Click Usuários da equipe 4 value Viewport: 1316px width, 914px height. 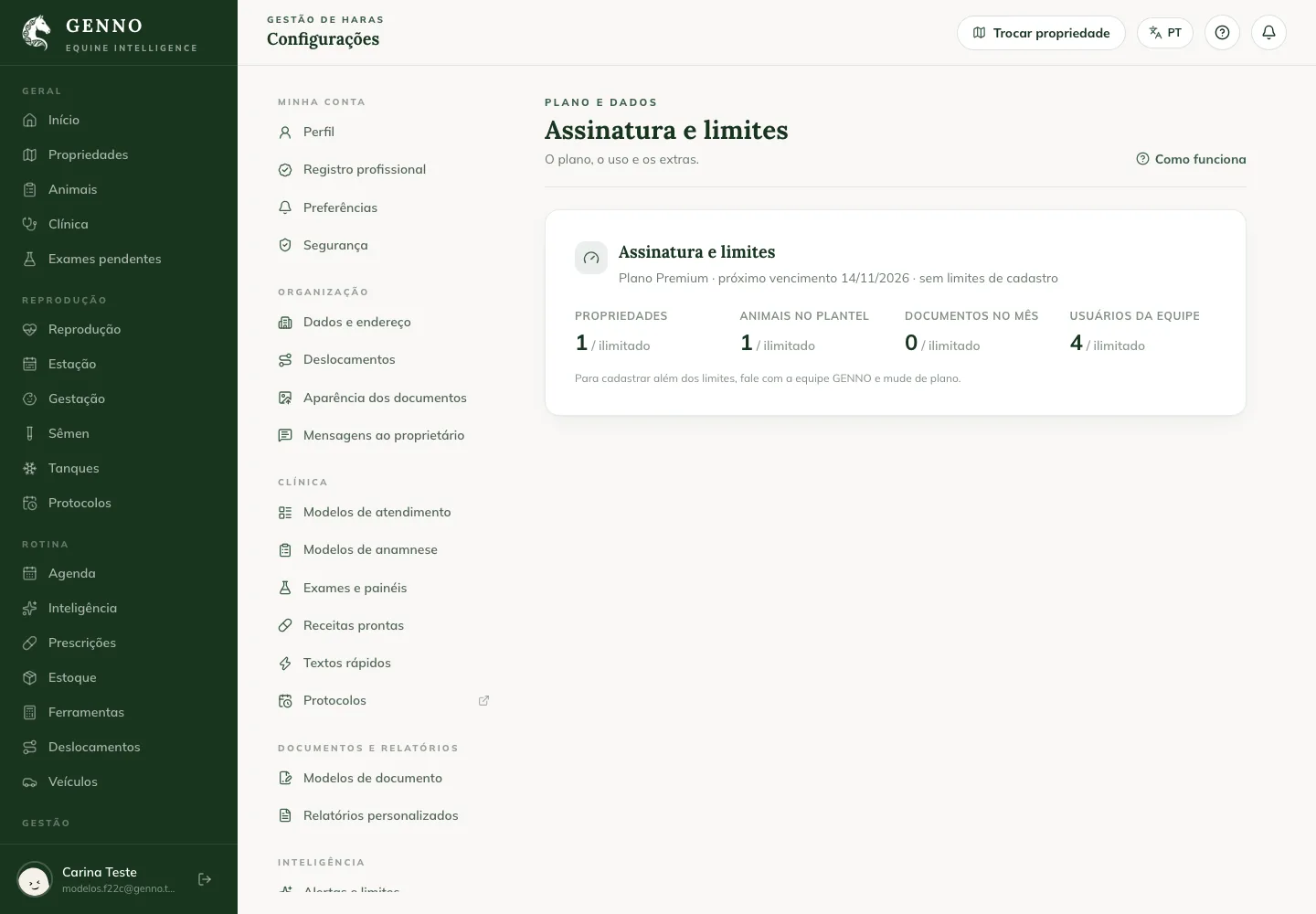(x=1107, y=344)
